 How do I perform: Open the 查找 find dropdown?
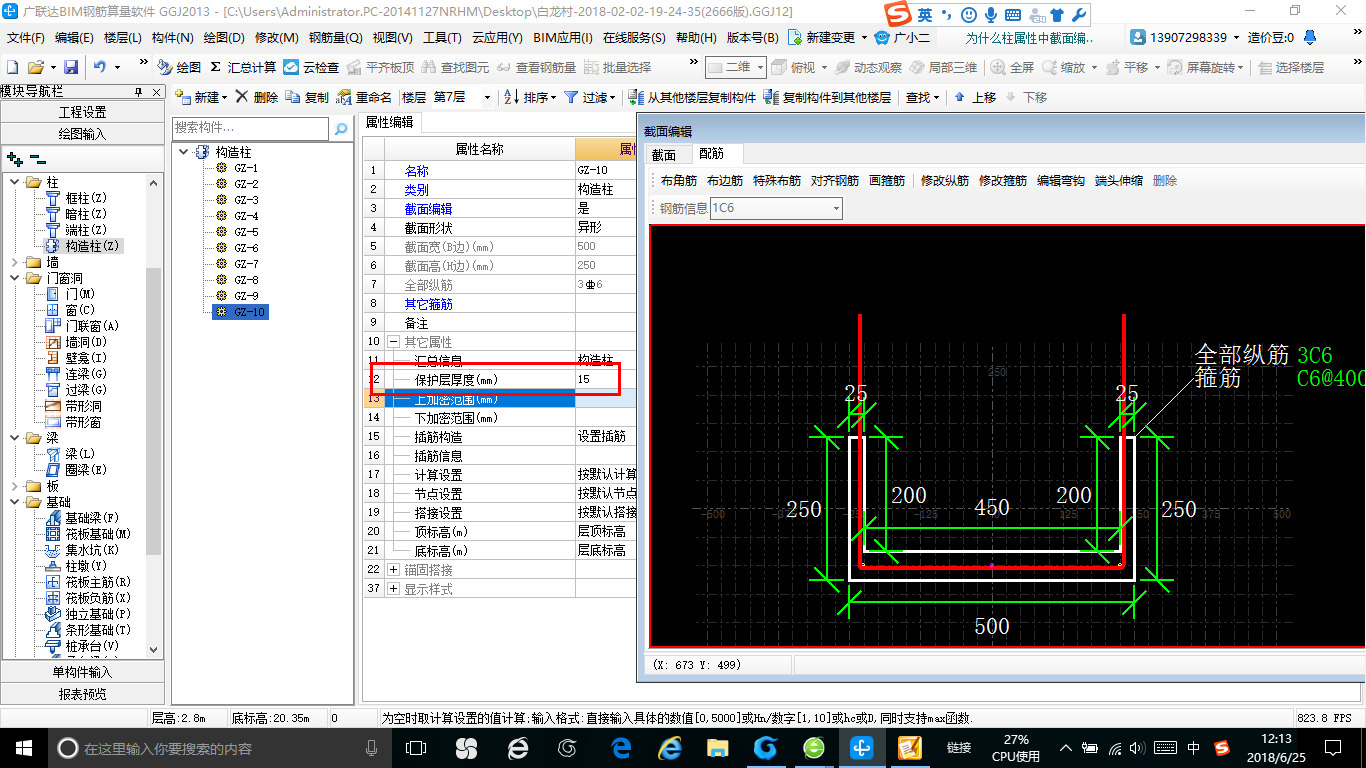922,97
